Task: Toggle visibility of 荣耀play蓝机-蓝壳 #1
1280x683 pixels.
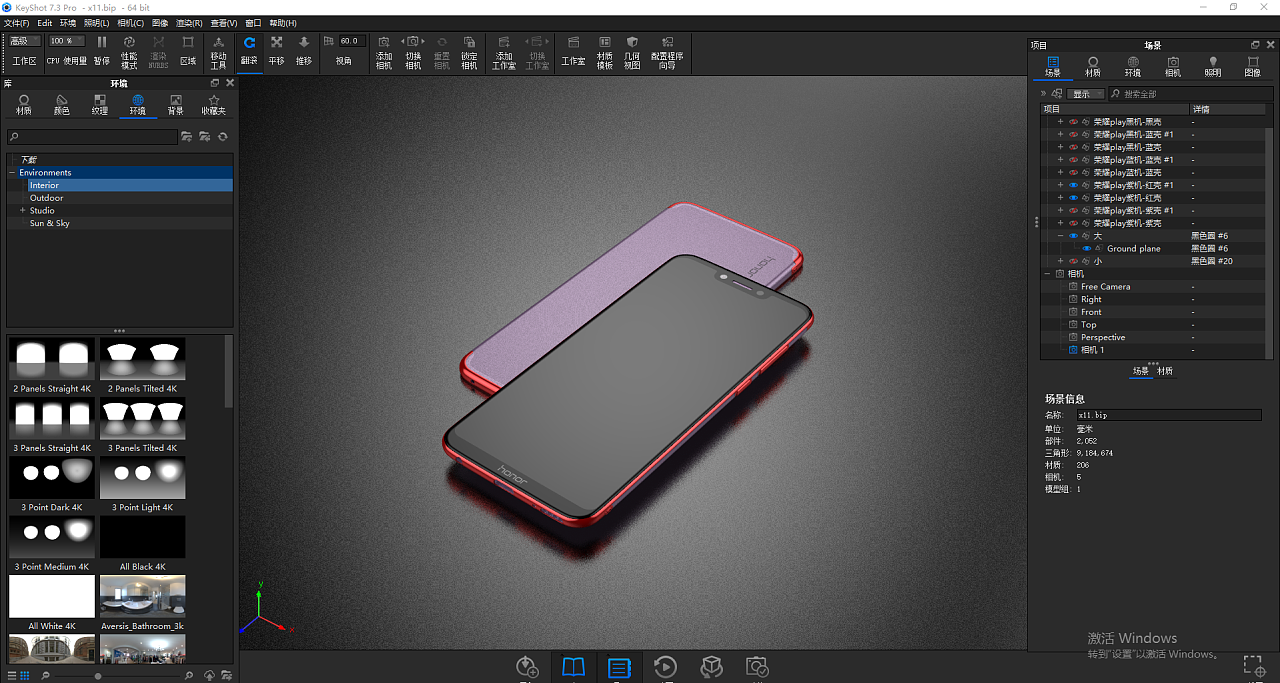Action: point(1073,160)
